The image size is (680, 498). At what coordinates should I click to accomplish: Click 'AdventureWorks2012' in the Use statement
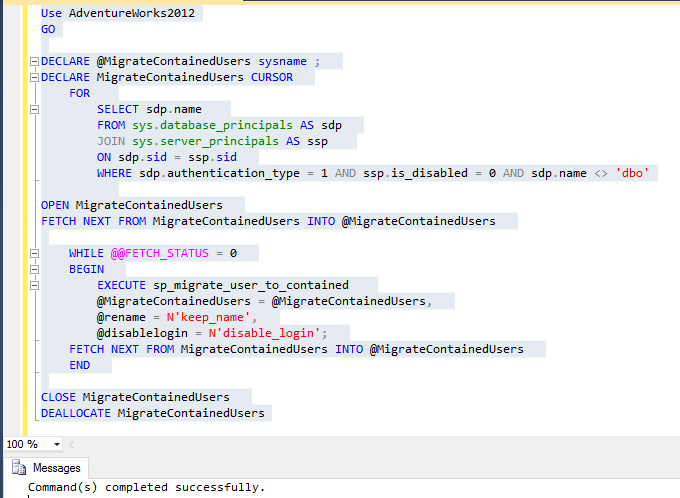tap(132, 13)
